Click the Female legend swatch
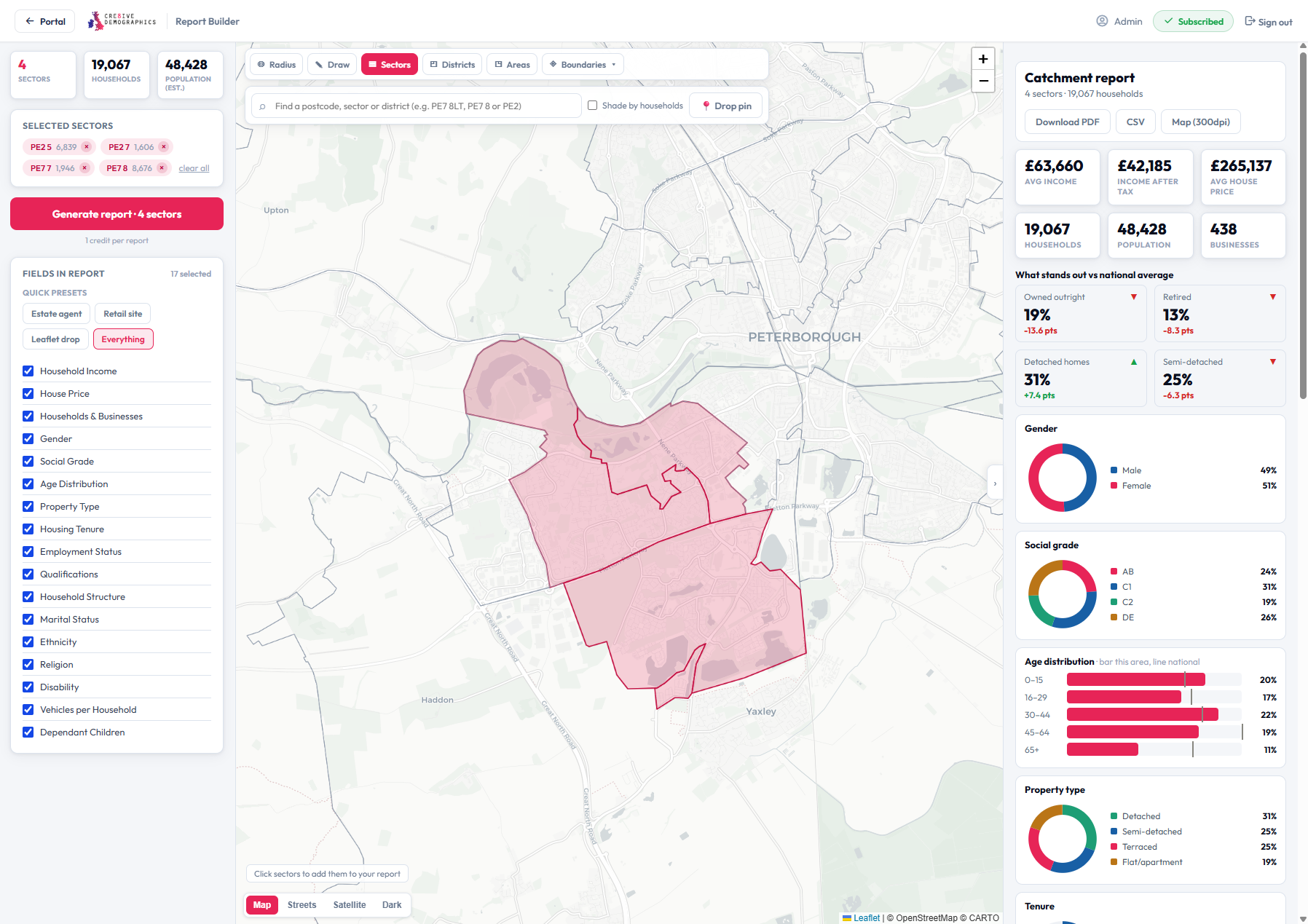The height and width of the screenshot is (924, 1308). [1114, 486]
